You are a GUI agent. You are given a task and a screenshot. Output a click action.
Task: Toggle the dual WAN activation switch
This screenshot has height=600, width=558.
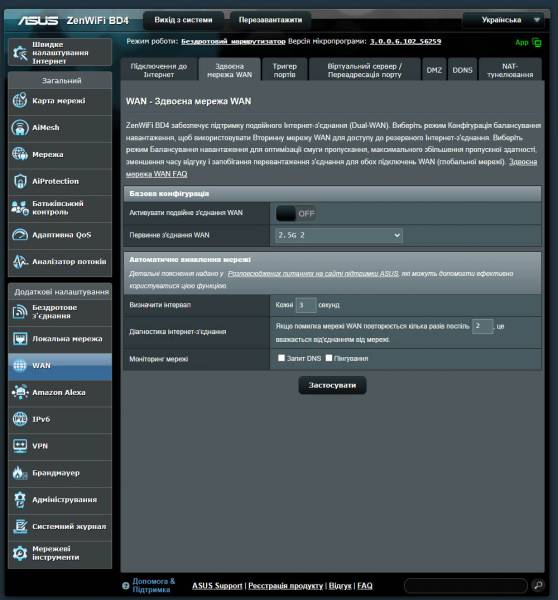(x=295, y=214)
